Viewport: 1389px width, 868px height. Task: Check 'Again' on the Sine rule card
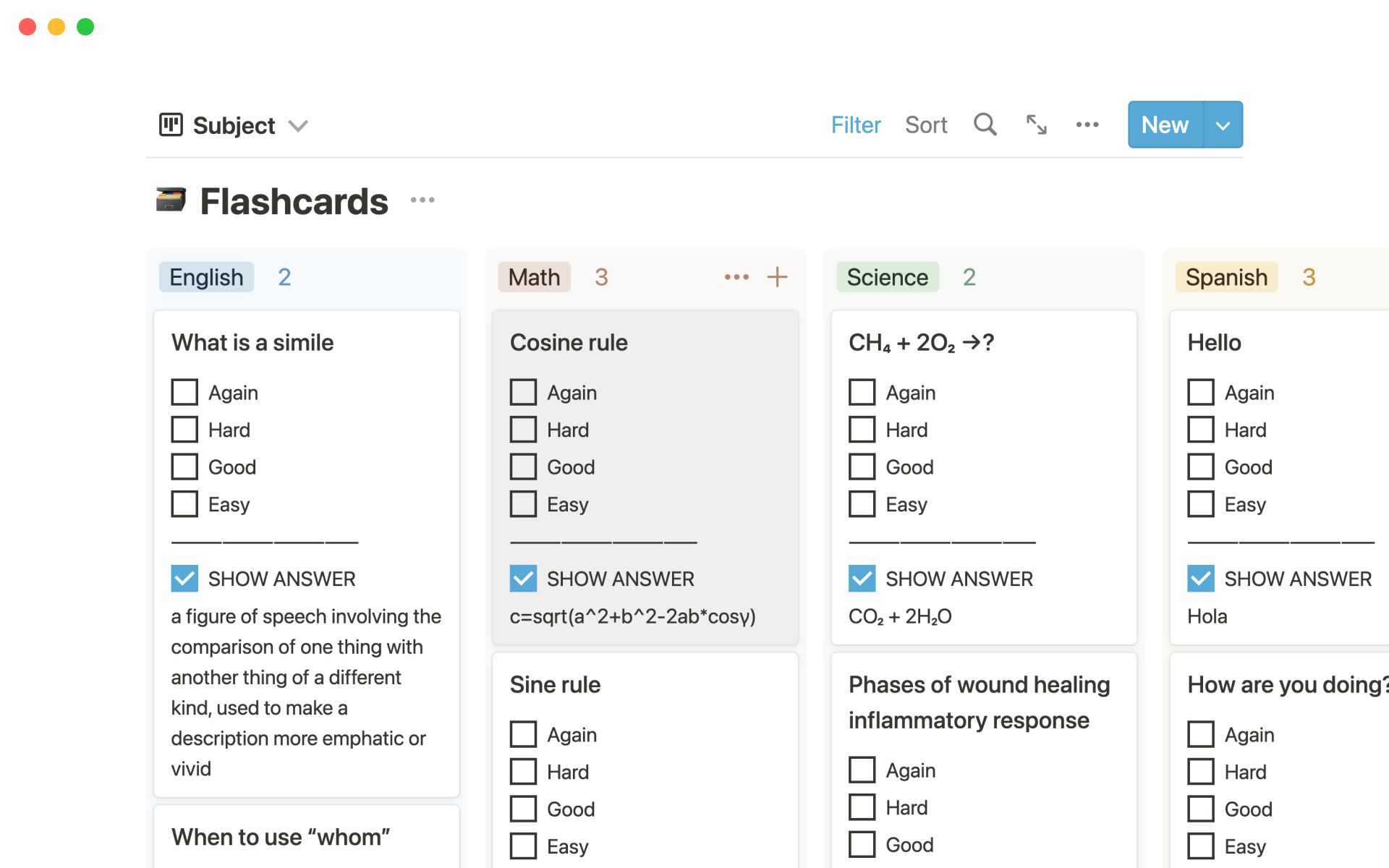523,733
